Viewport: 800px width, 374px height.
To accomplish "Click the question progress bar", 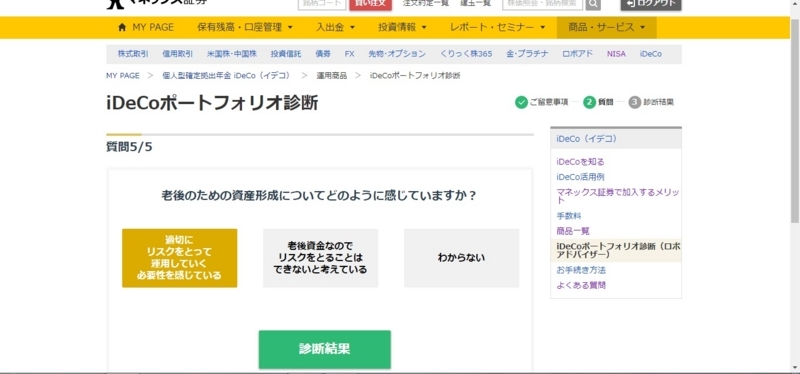I will (320, 134).
